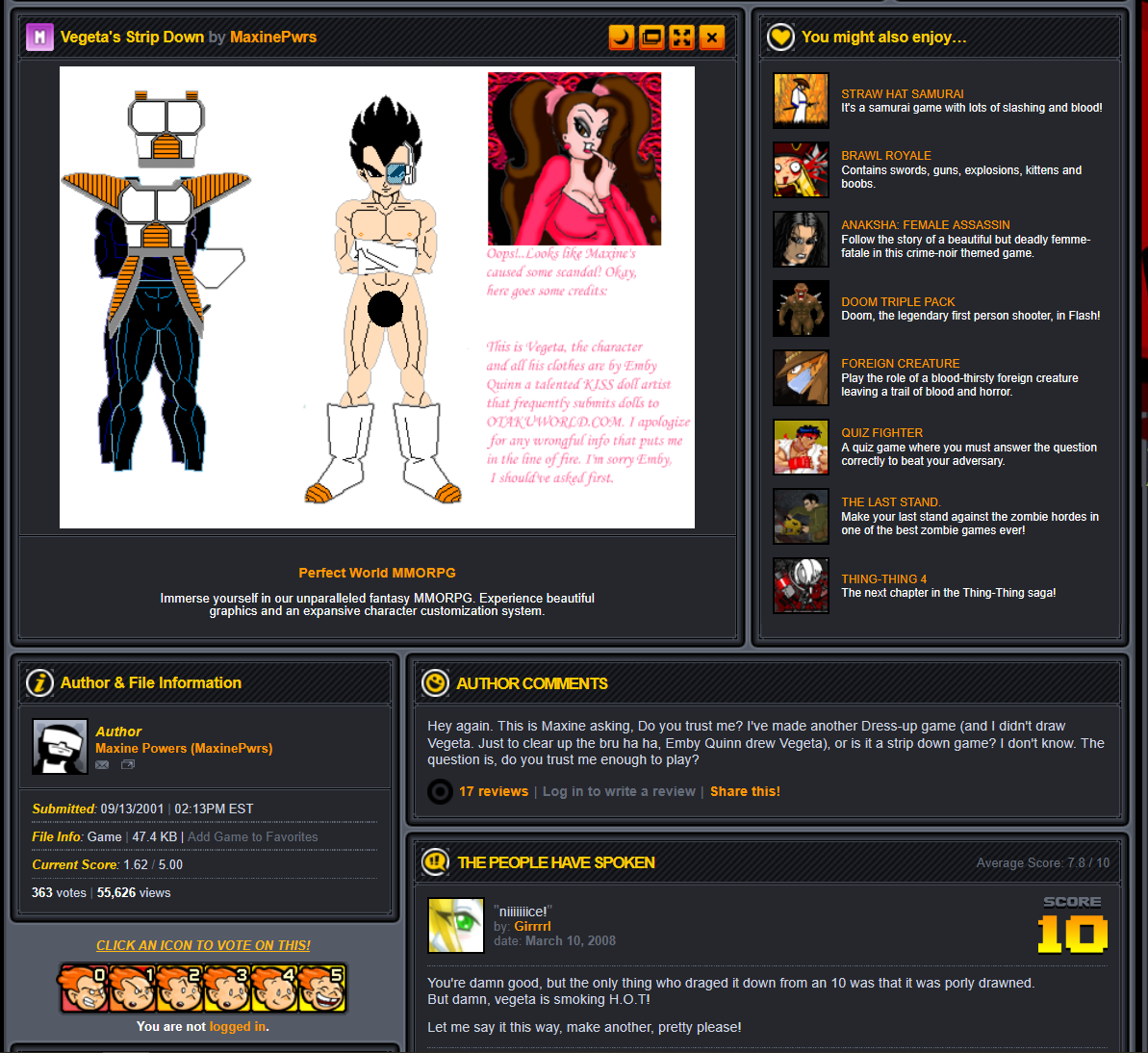Click the orange X icon in player header
Image resolution: width=1148 pixels, height=1053 pixels.
point(712,38)
